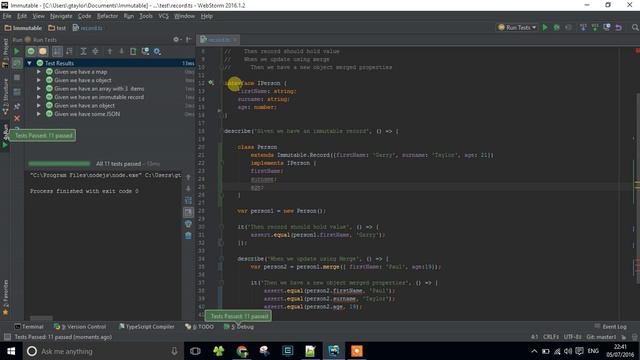This screenshot has width=640, height=360.
Task: Open test runner settings gear in test toolbar
Action: [x=157, y=51]
